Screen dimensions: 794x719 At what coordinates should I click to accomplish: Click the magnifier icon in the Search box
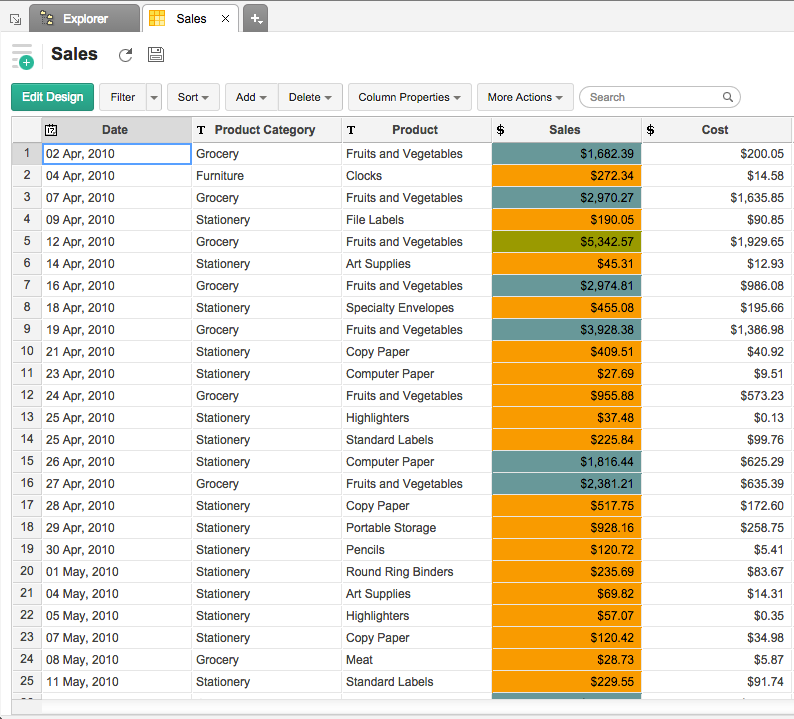point(727,97)
